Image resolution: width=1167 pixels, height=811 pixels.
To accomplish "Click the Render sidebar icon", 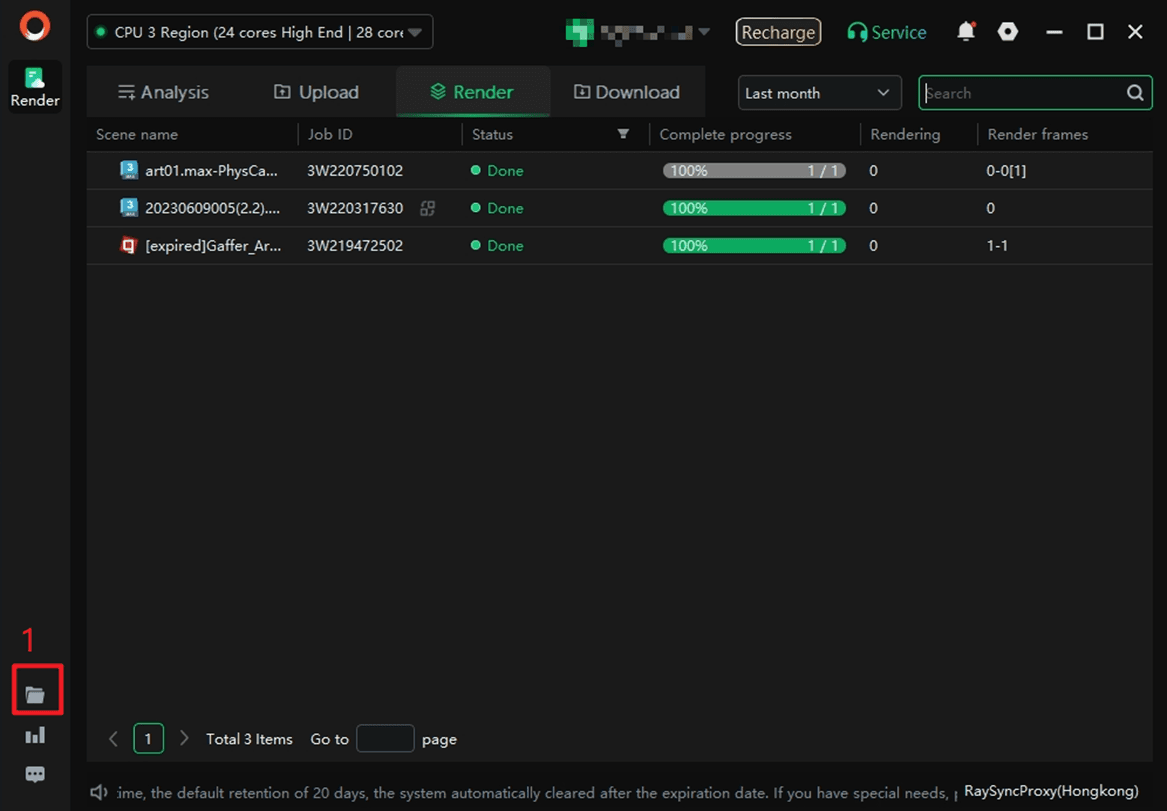I will (x=35, y=87).
